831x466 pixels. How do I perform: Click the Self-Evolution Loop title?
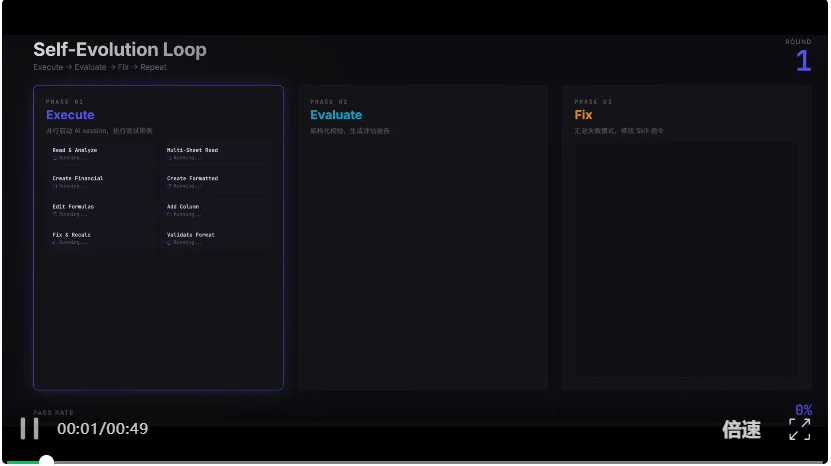point(120,49)
